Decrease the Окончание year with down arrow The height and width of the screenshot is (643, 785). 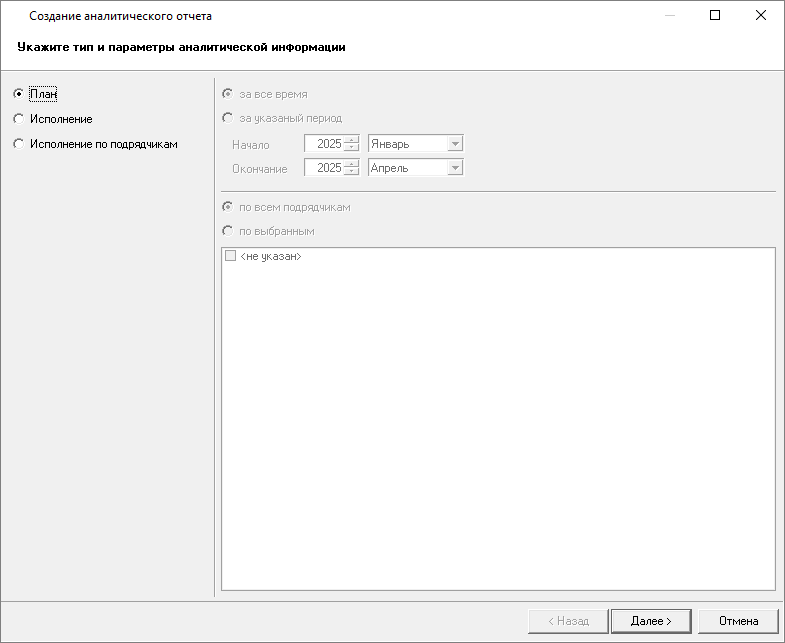[351, 172]
